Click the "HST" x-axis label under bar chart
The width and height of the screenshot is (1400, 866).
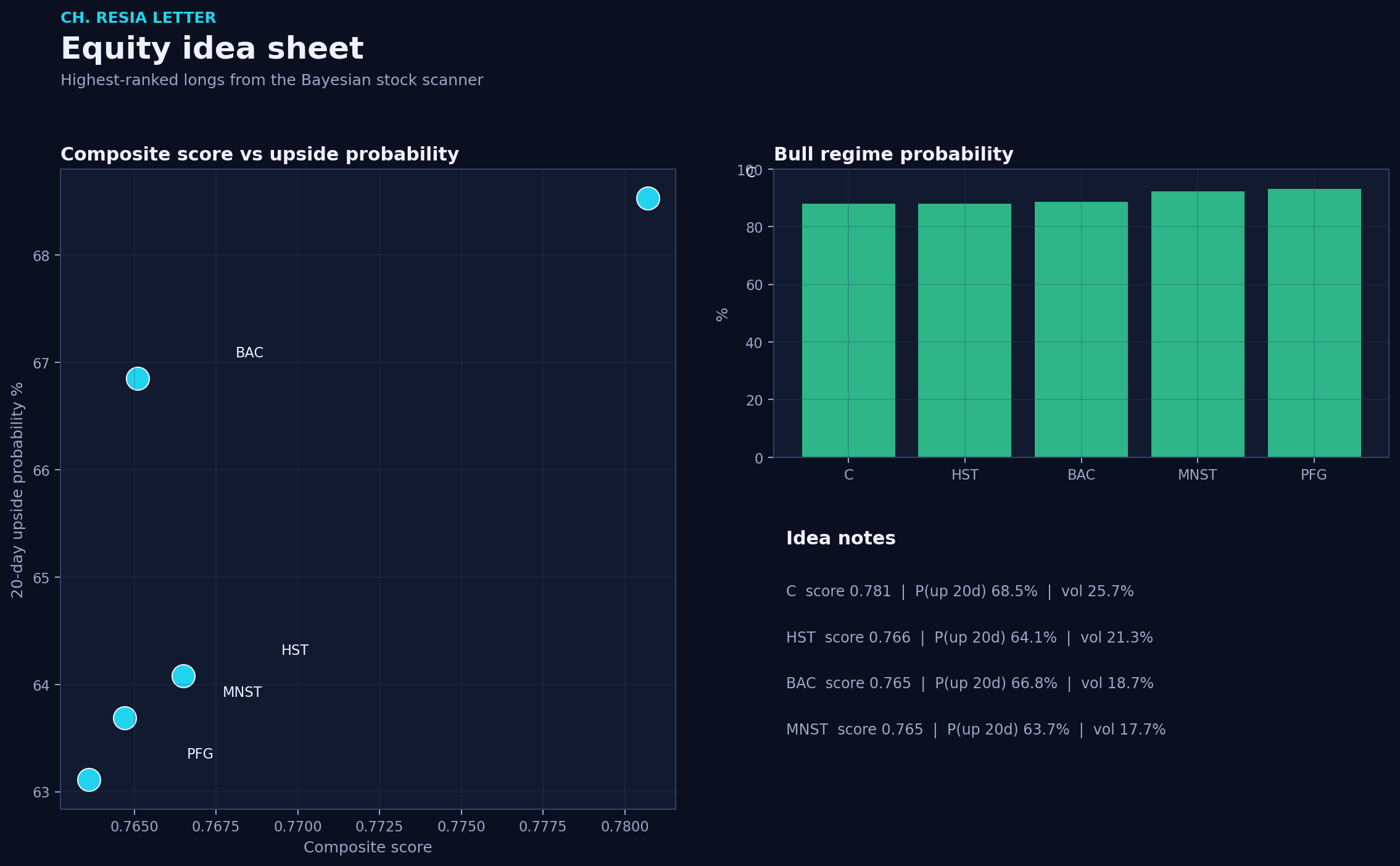(x=965, y=475)
